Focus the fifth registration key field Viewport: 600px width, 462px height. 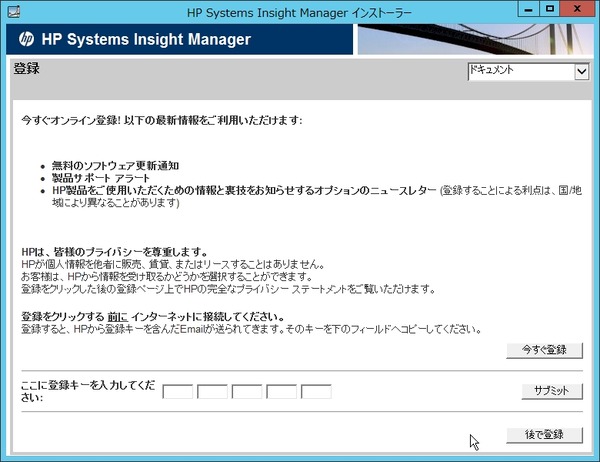coord(316,392)
